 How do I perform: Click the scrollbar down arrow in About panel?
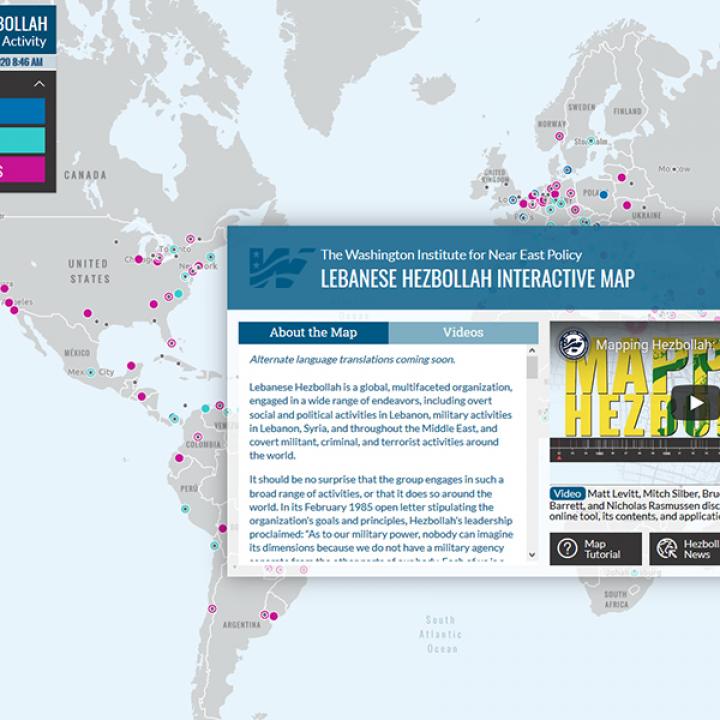tap(532, 555)
